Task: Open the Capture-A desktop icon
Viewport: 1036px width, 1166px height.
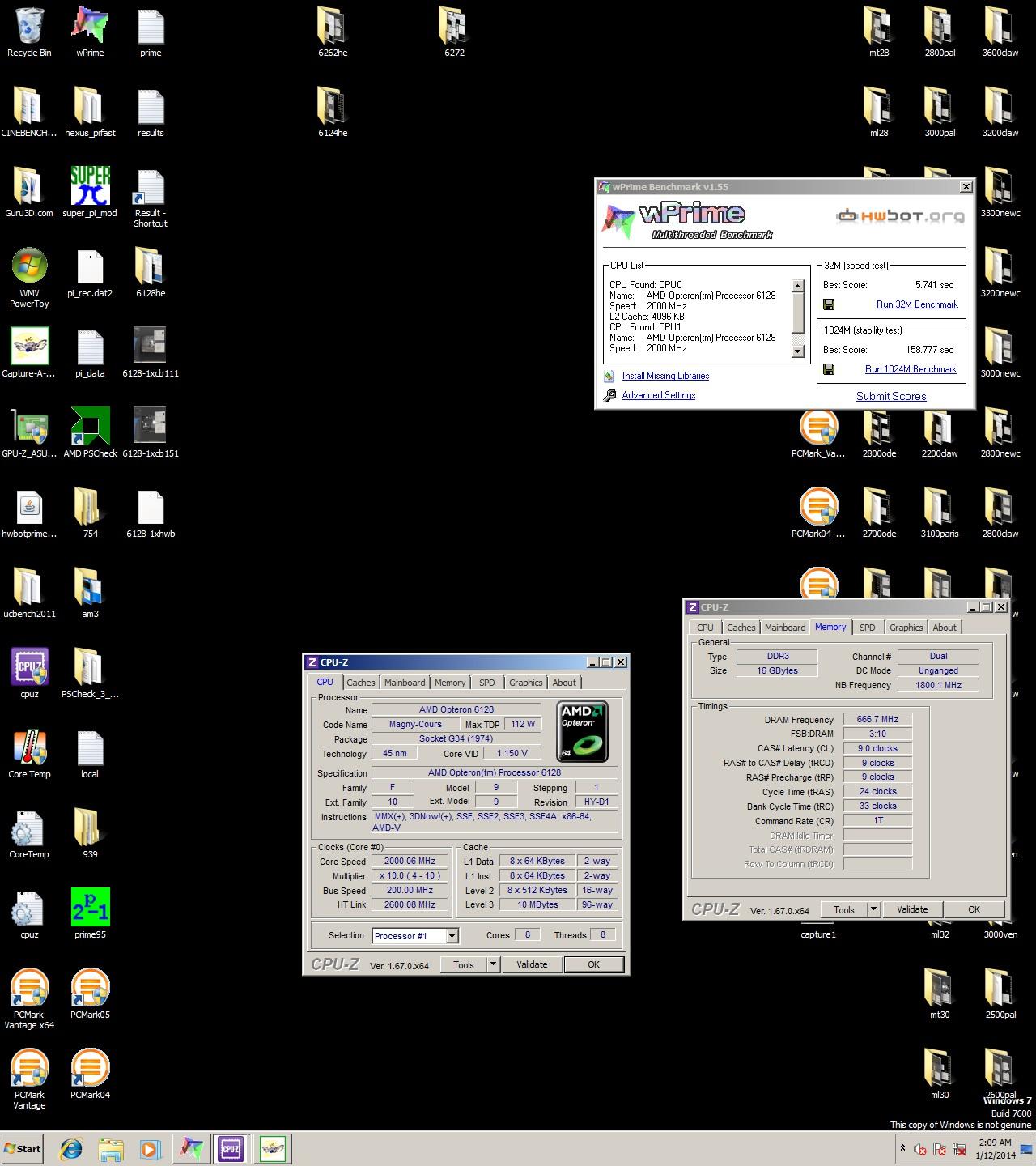Action: click(29, 352)
